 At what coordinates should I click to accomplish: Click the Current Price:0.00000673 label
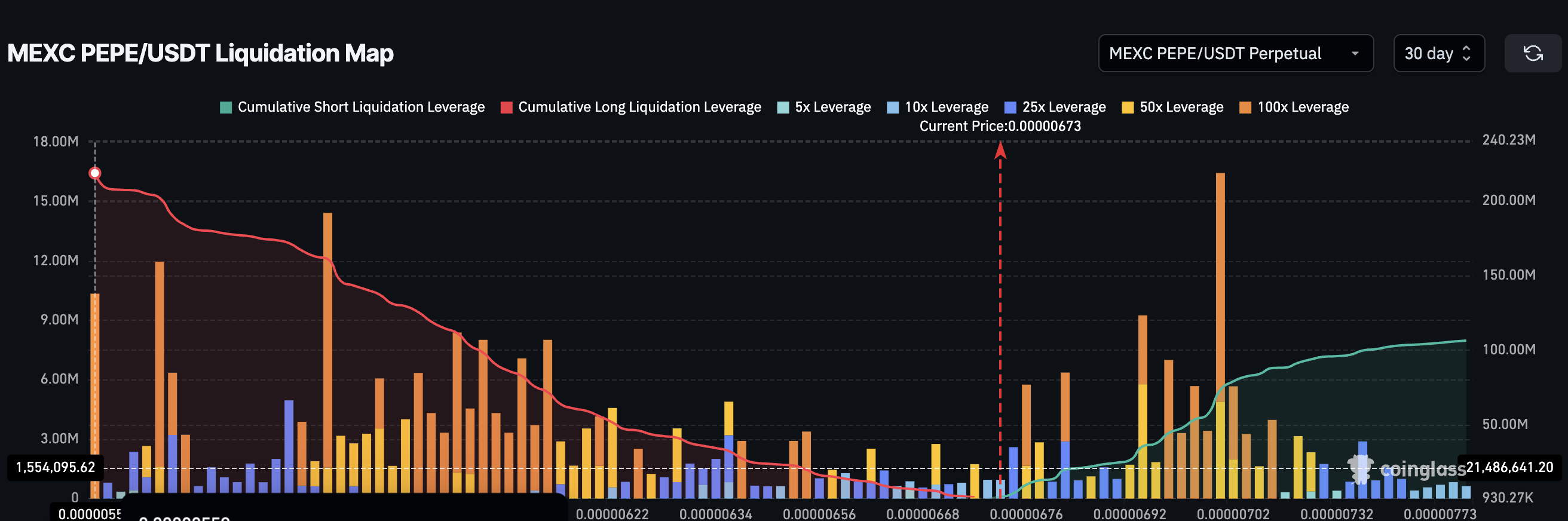tap(1000, 126)
